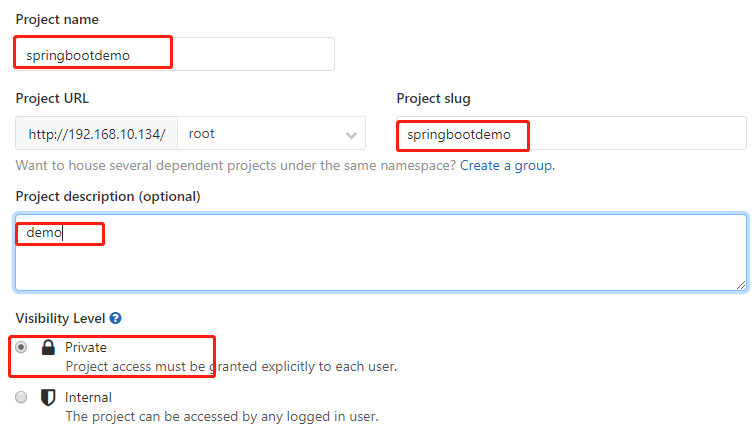The height and width of the screenshot is (433, 752).
Task: Click the Internal label text
Action: [x=88, y=398]
